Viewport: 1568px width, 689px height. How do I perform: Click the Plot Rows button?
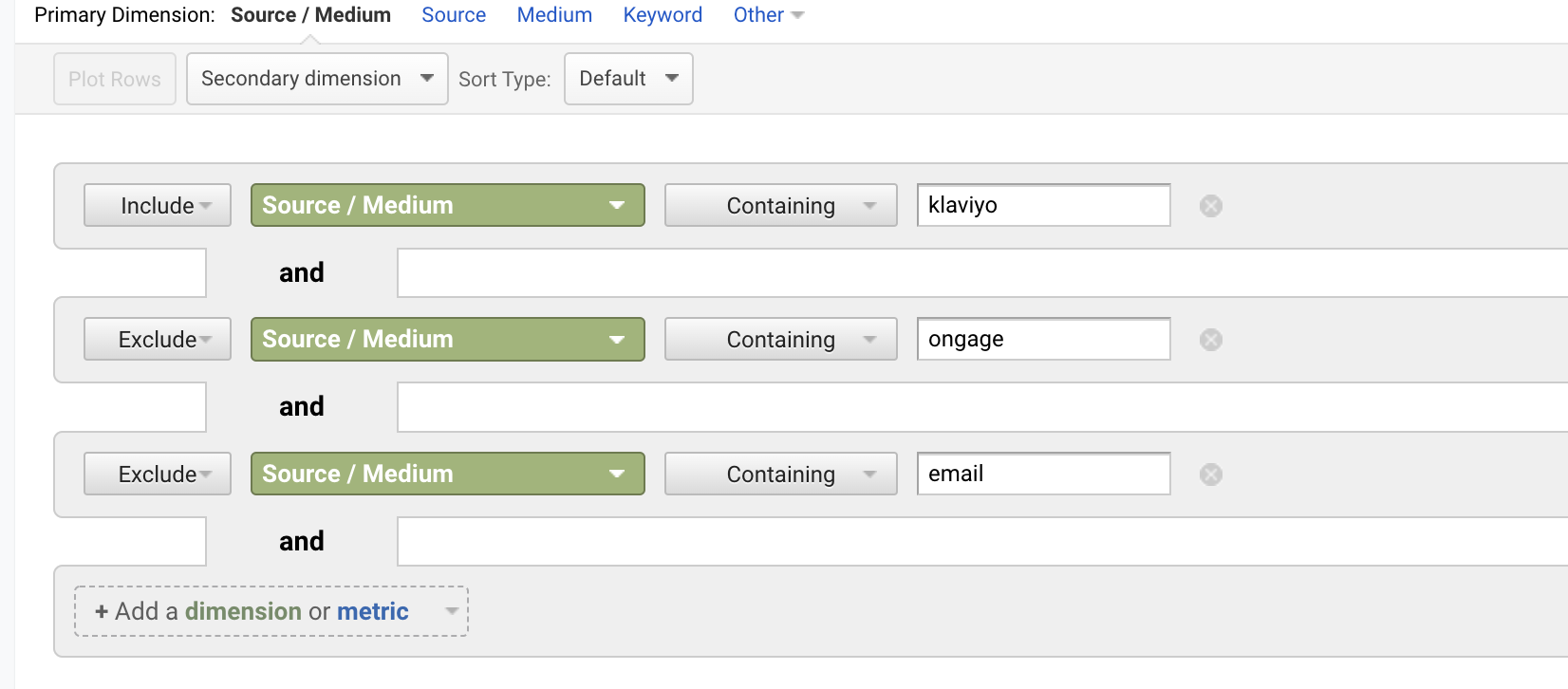click(114, 79)
